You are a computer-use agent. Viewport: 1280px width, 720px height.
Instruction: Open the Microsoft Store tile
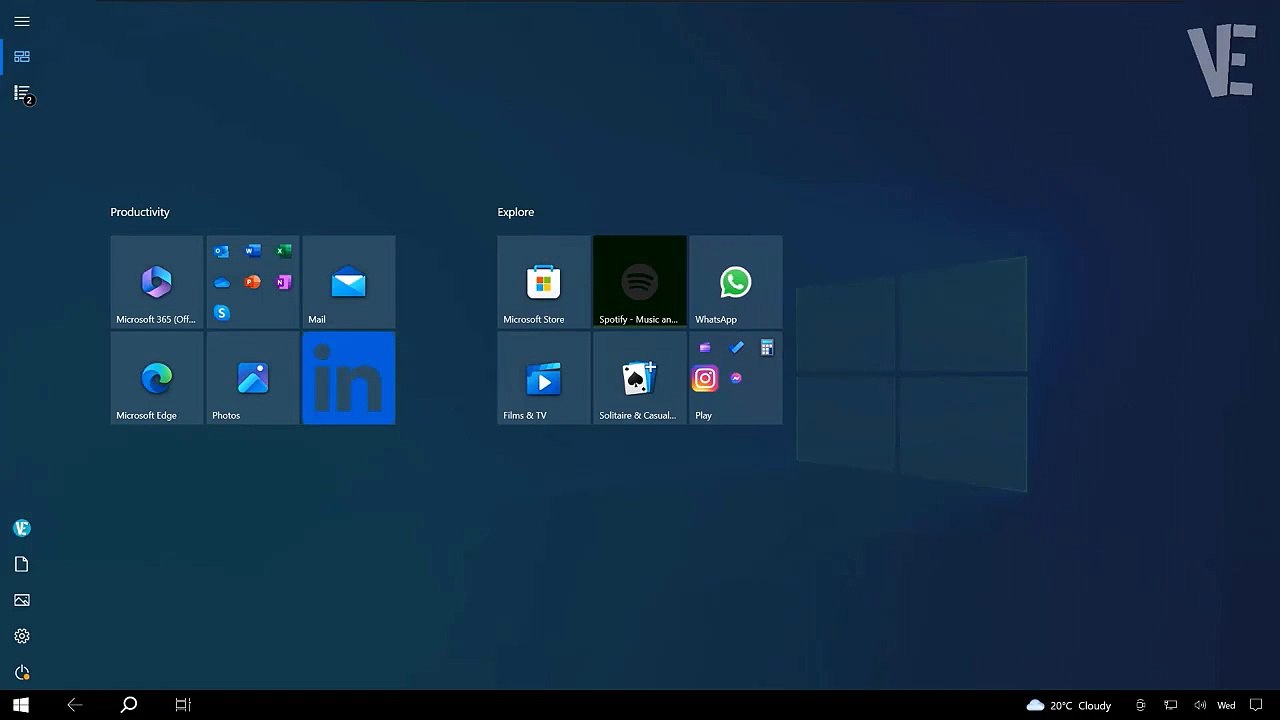coord(544,282)
